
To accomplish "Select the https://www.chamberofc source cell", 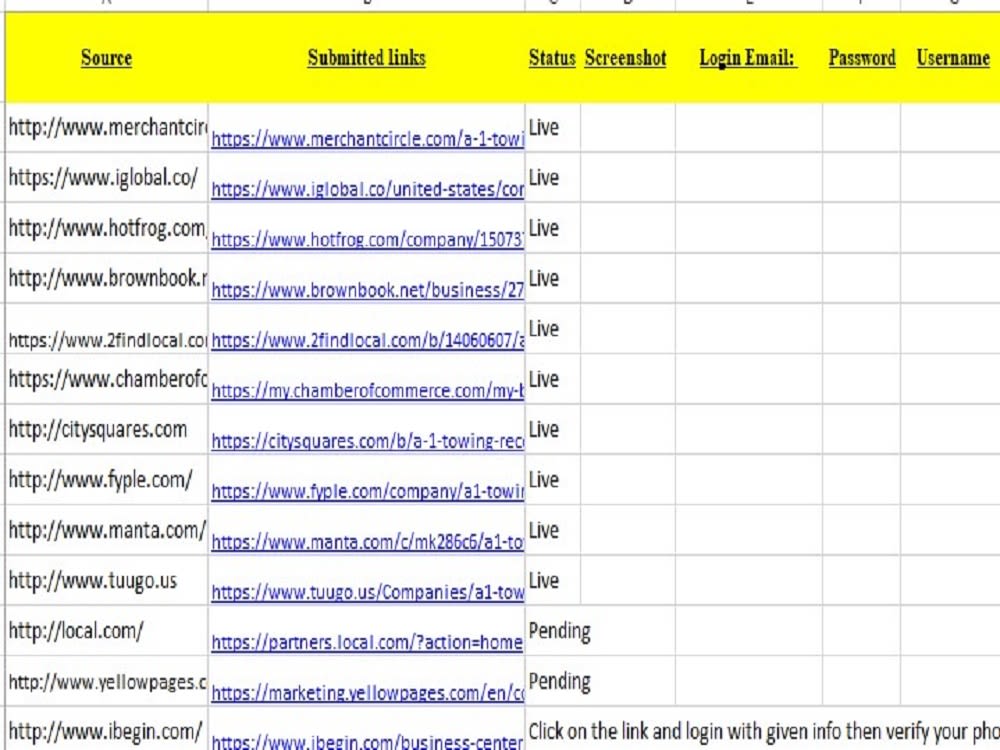I will (x=107, y=379).
